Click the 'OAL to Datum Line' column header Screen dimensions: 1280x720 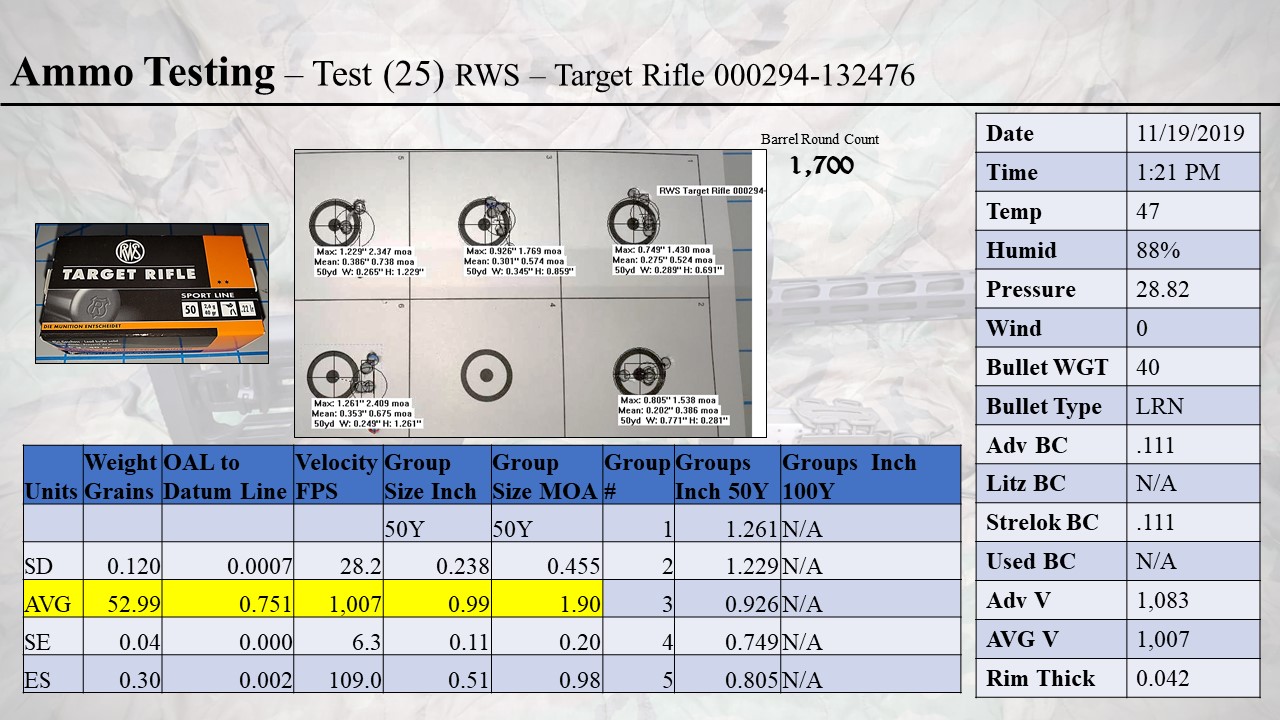point(228,476)
